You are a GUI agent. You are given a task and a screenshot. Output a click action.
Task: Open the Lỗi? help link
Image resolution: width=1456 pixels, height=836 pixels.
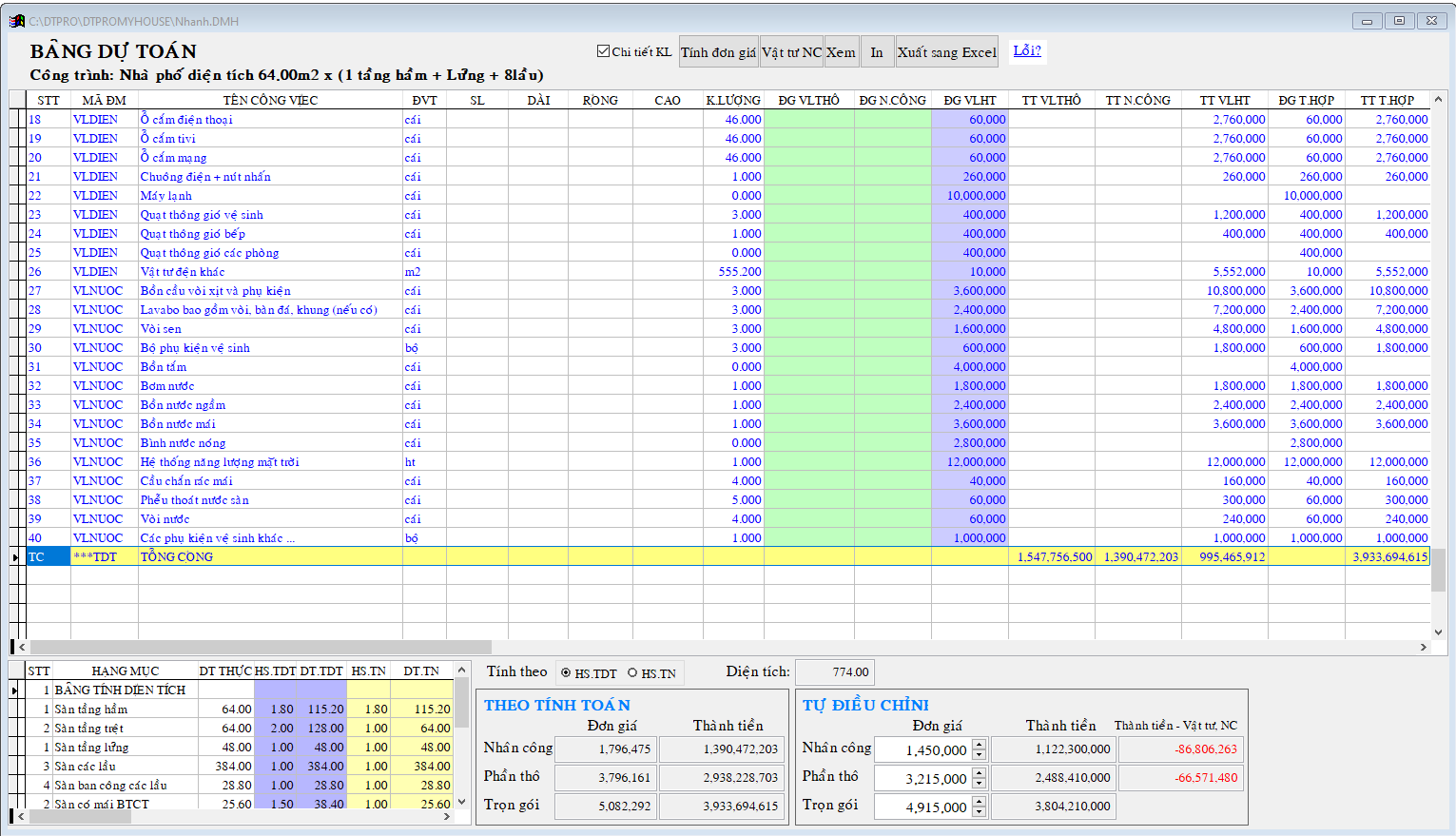(x=1026, y=50)
